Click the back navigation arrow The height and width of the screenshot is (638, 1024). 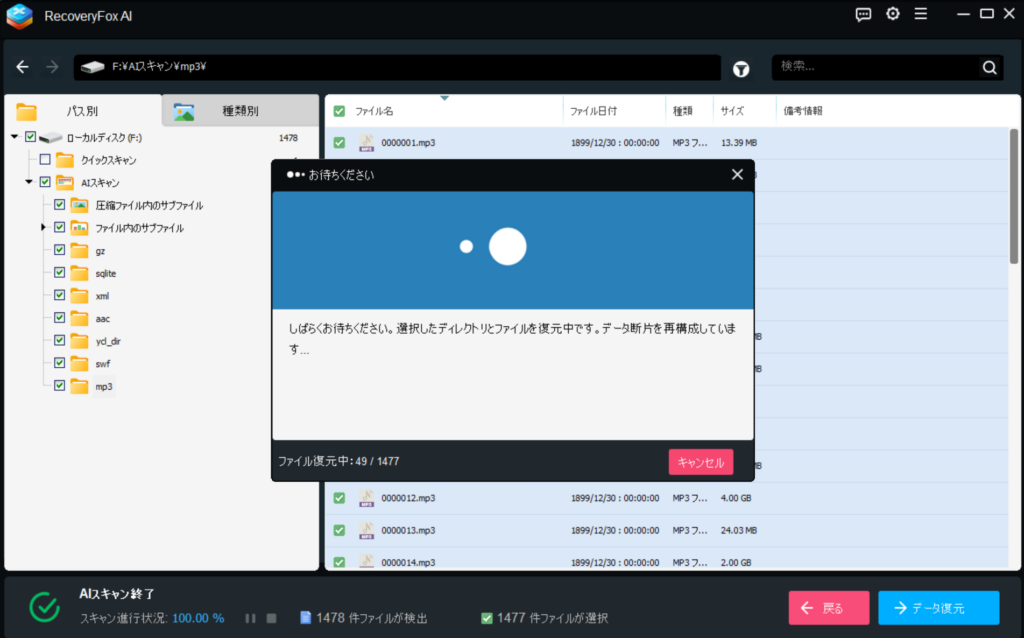[23, 67]
